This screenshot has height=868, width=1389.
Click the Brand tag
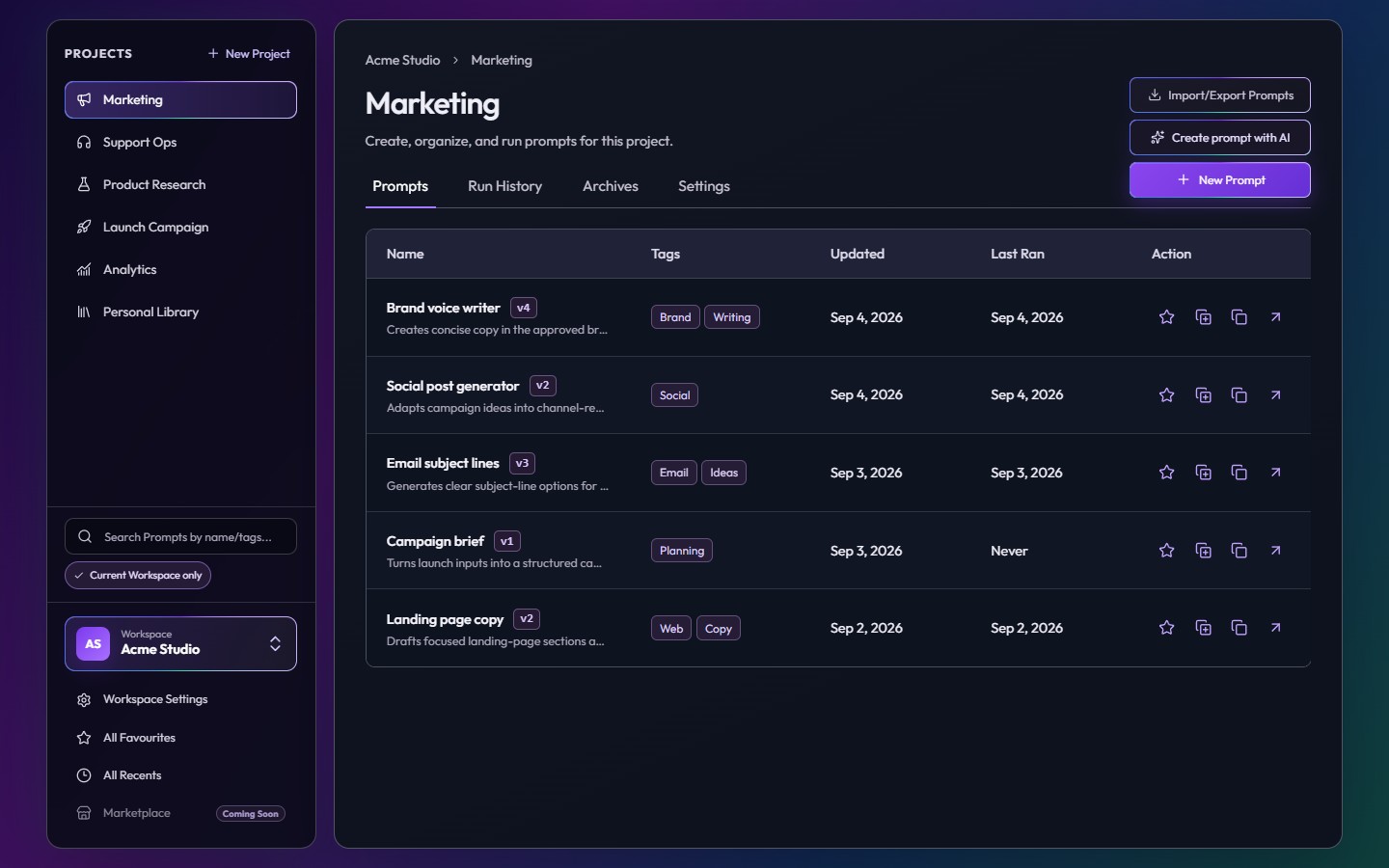(675, 317)
